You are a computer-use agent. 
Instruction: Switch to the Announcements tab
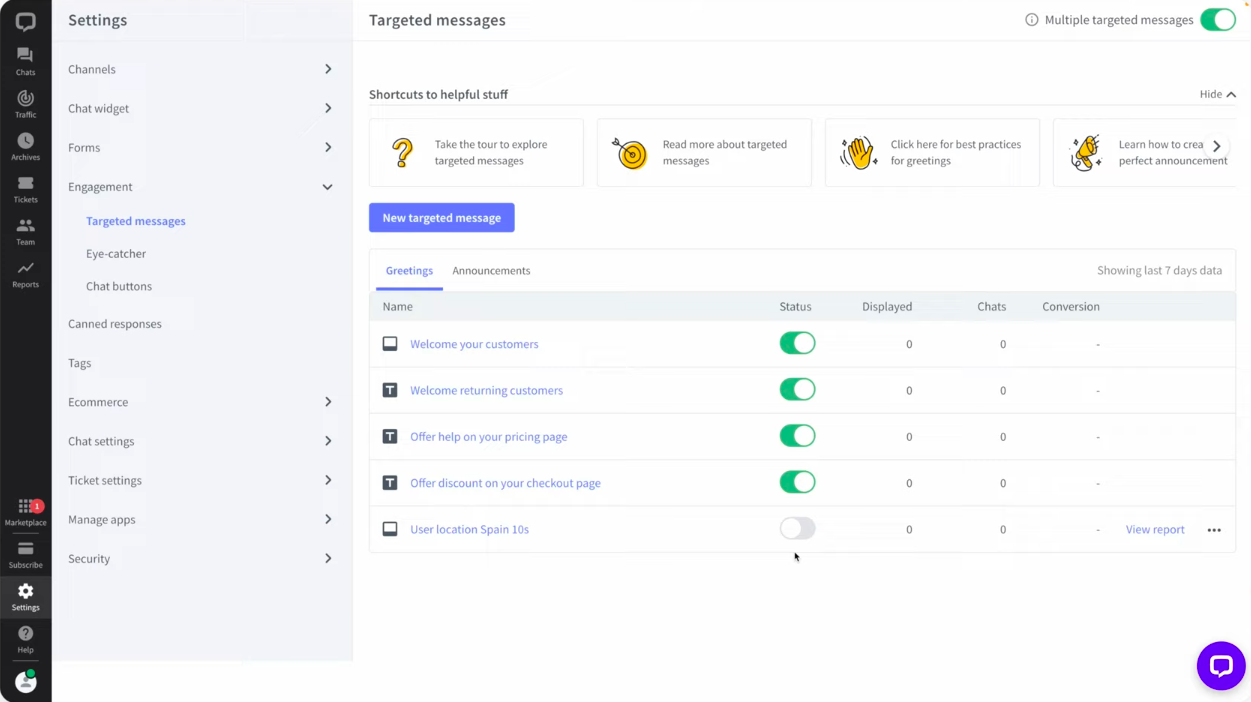(491, 270)
